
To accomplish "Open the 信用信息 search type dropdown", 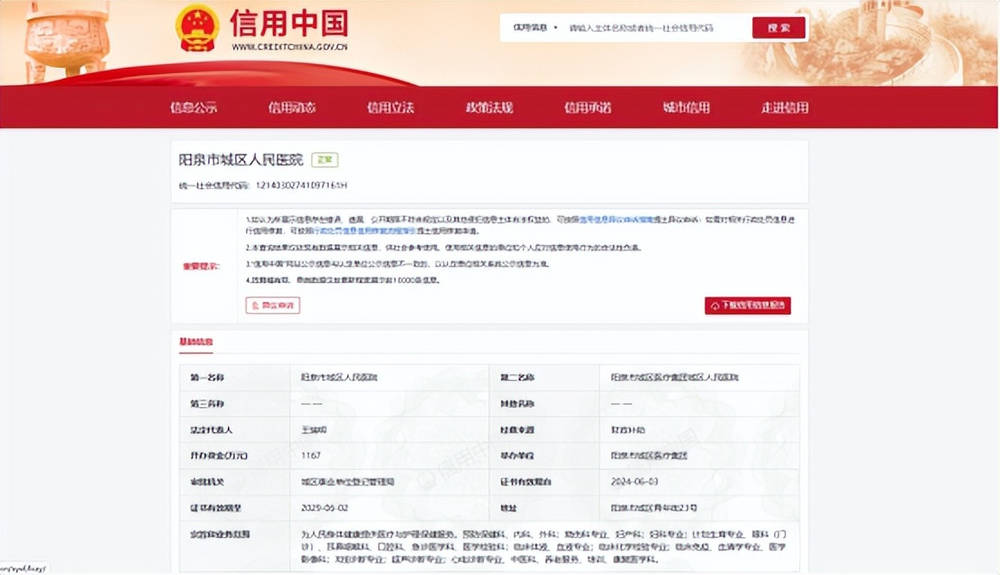I will pyautogui.click(x=535, y=28).
